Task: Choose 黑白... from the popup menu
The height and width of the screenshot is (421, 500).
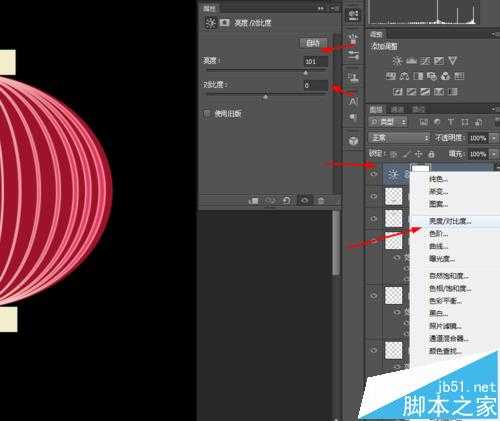Action: [438, 313]
